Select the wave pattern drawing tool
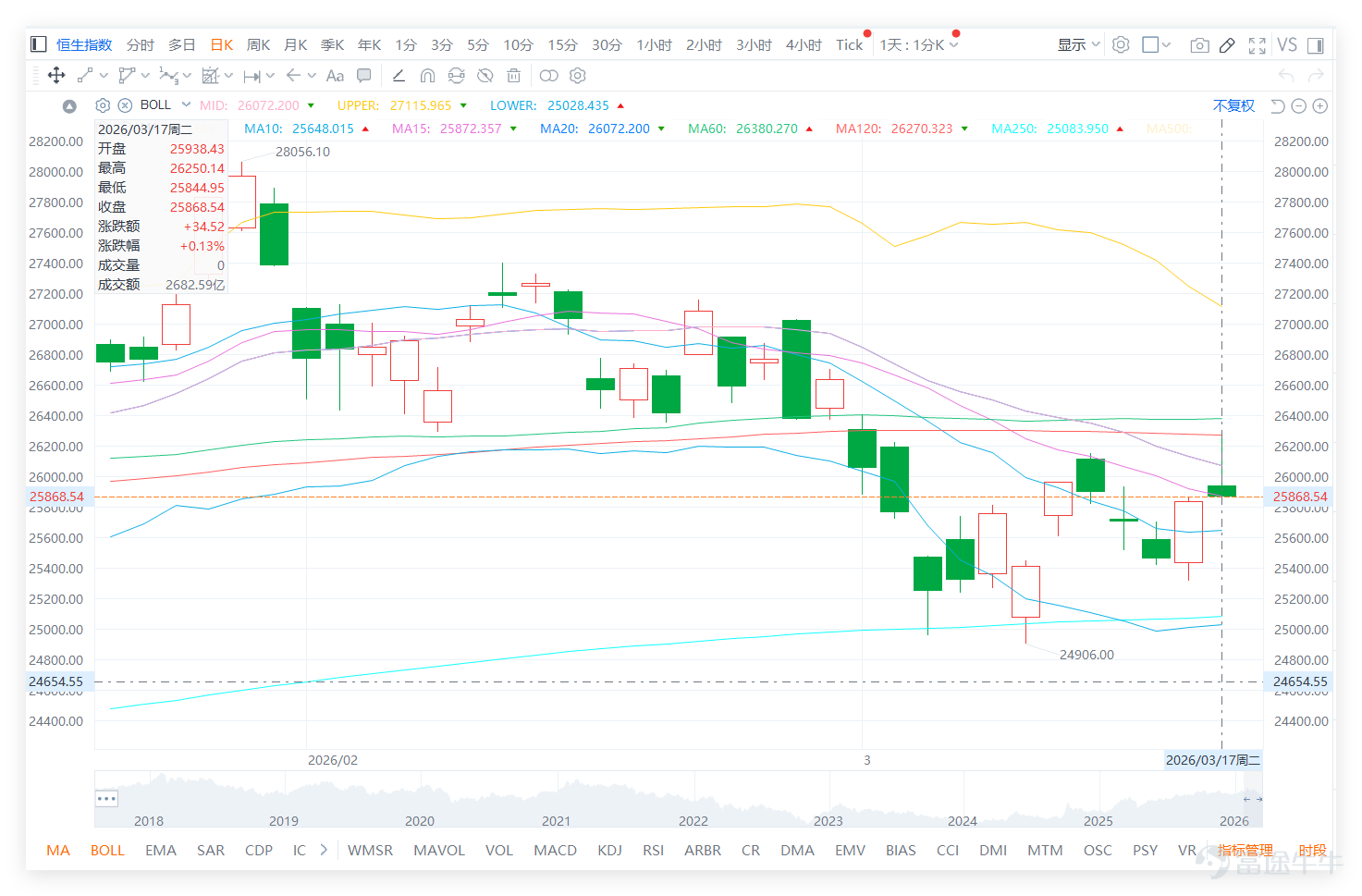1362x896 pixels. point(168,76)
